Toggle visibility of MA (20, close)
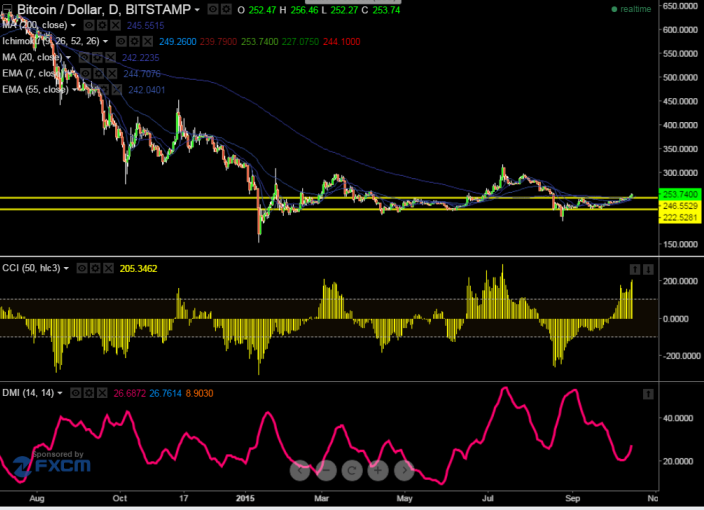704x510 pixels. 84,58
